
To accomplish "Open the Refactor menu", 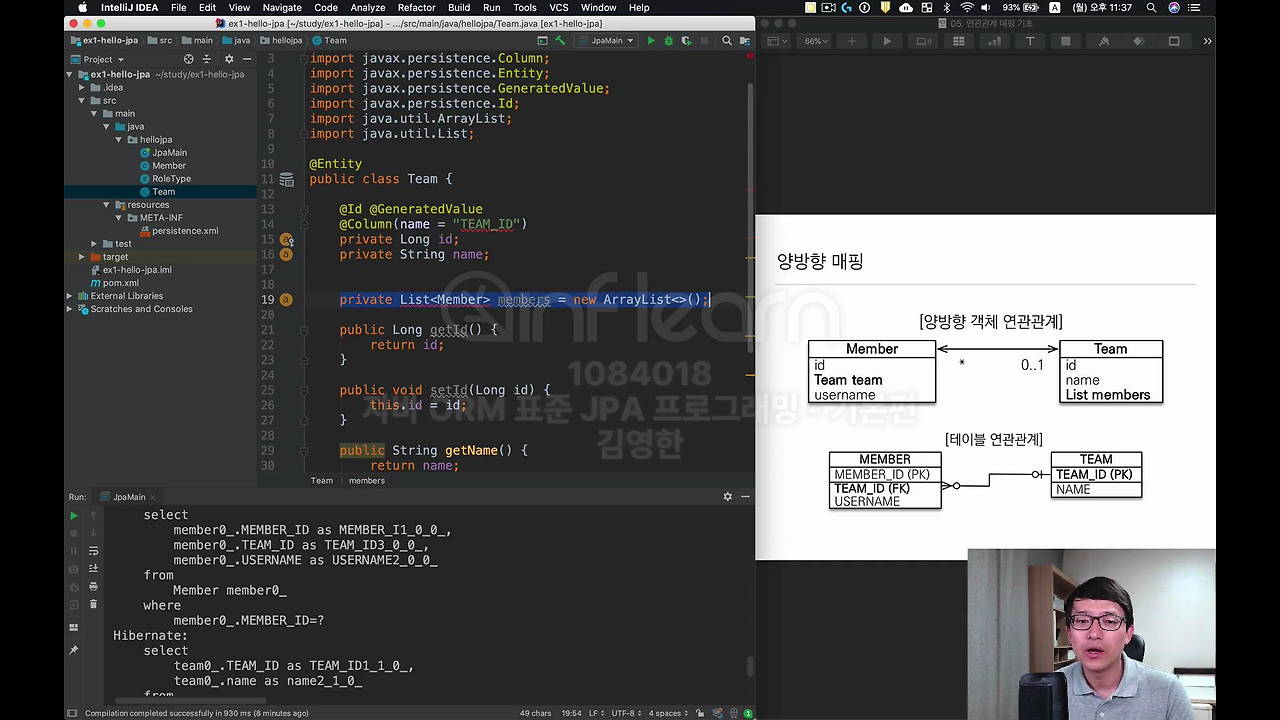I will [x=416, y=7].
